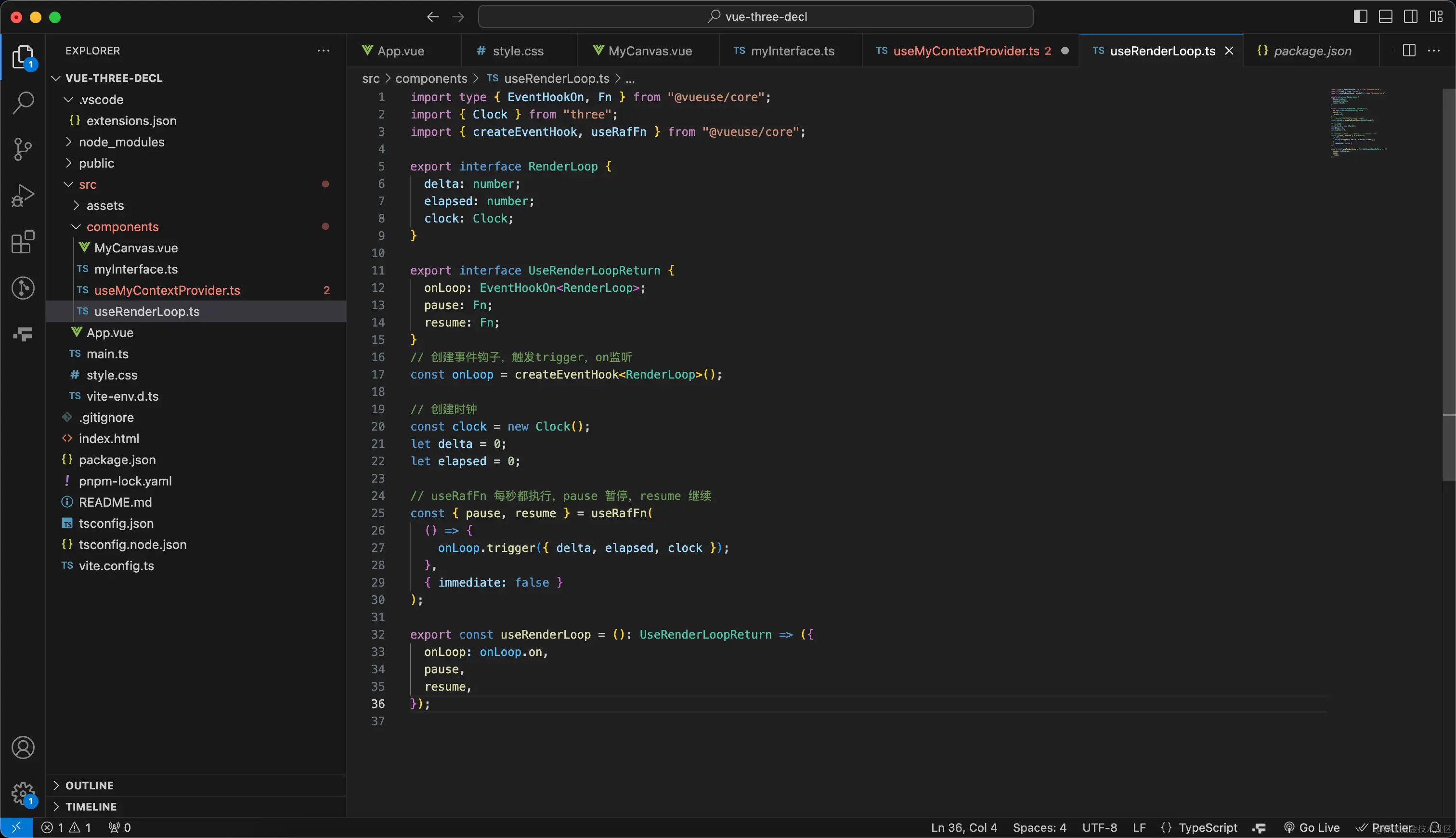This screenshot has width=1456, height=838.
Task: Open the Source Control view
Action: pos(23,149)
